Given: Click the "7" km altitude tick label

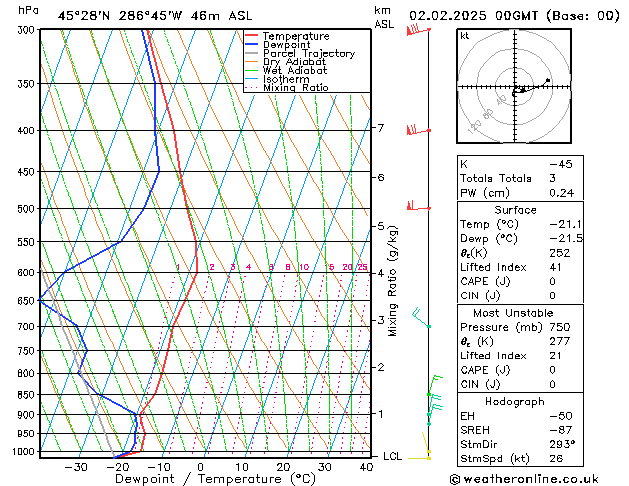Looking at the screenshot, I should pos(380,128).
